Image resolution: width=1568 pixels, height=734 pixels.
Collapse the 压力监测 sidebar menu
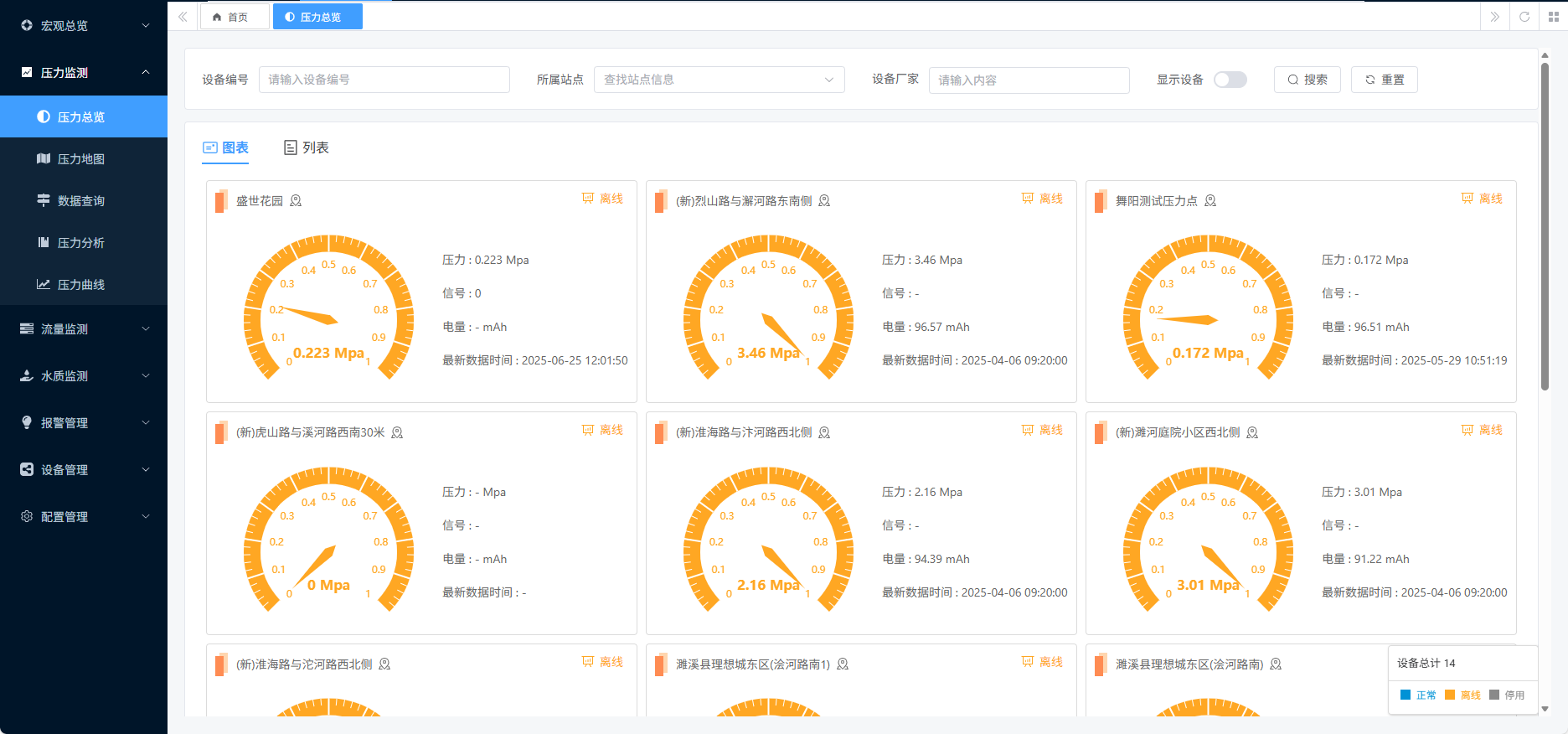84,73
